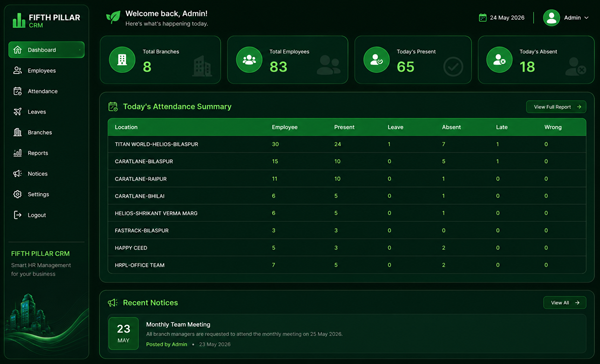Click the Total Employees group icon
Image resolution: width=600 pixels, height=364 pixels.
coord(249,60)
